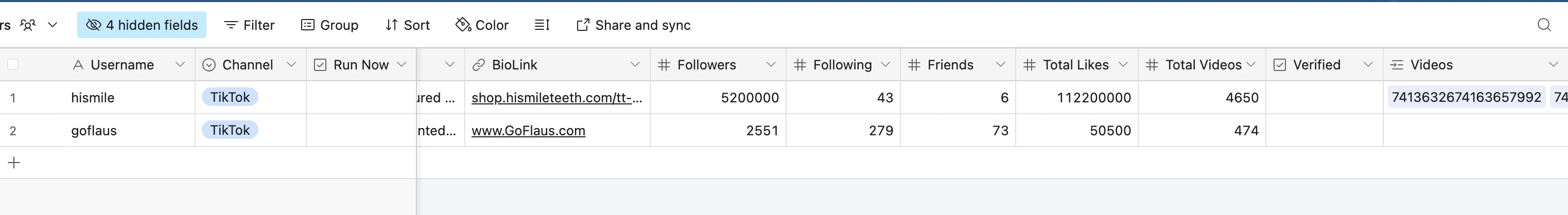
Task: Open the Group menu
Action: [x=330, y=25]
